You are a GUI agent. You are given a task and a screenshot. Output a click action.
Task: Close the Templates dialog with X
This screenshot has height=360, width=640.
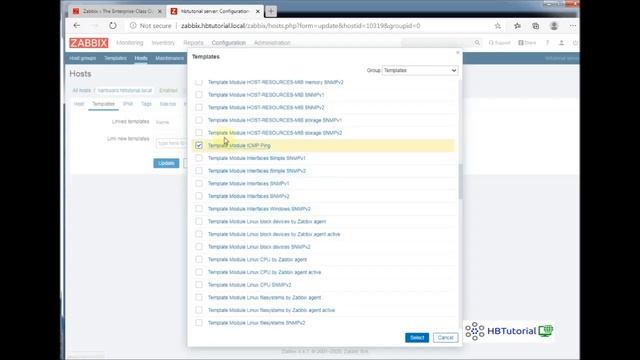coord(458,53)
